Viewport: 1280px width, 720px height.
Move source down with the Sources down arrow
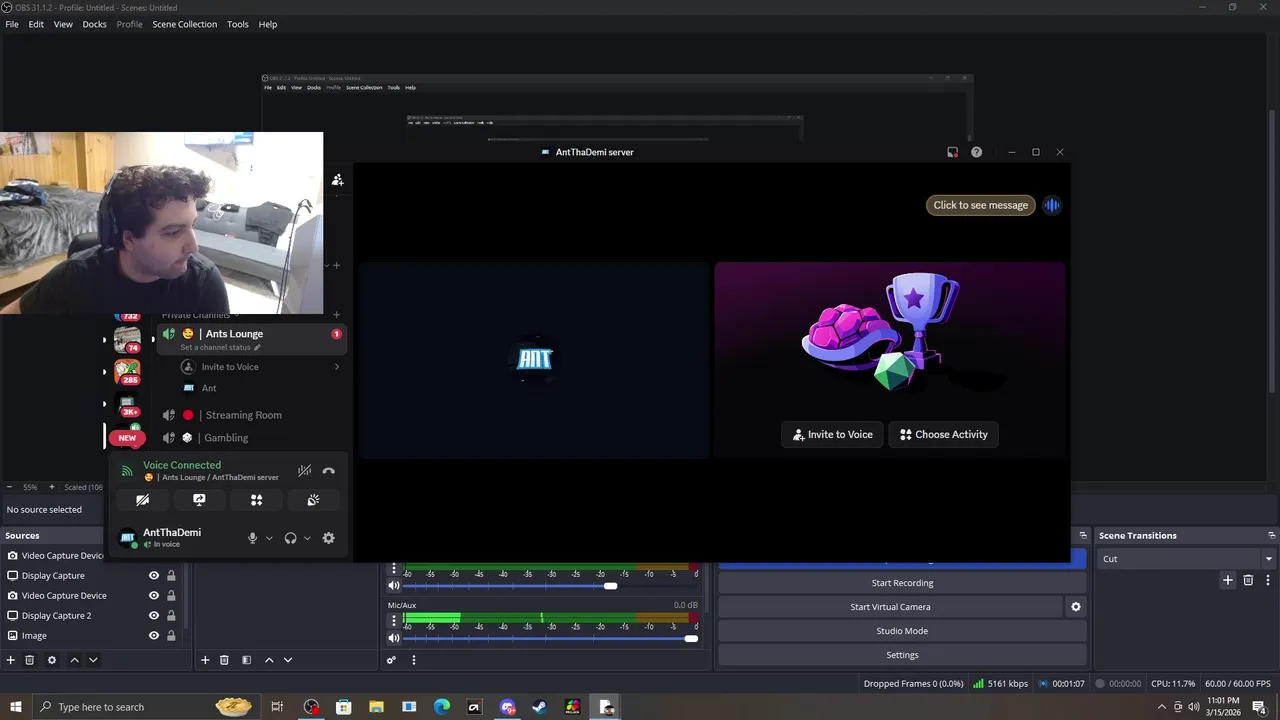point(93,660)
